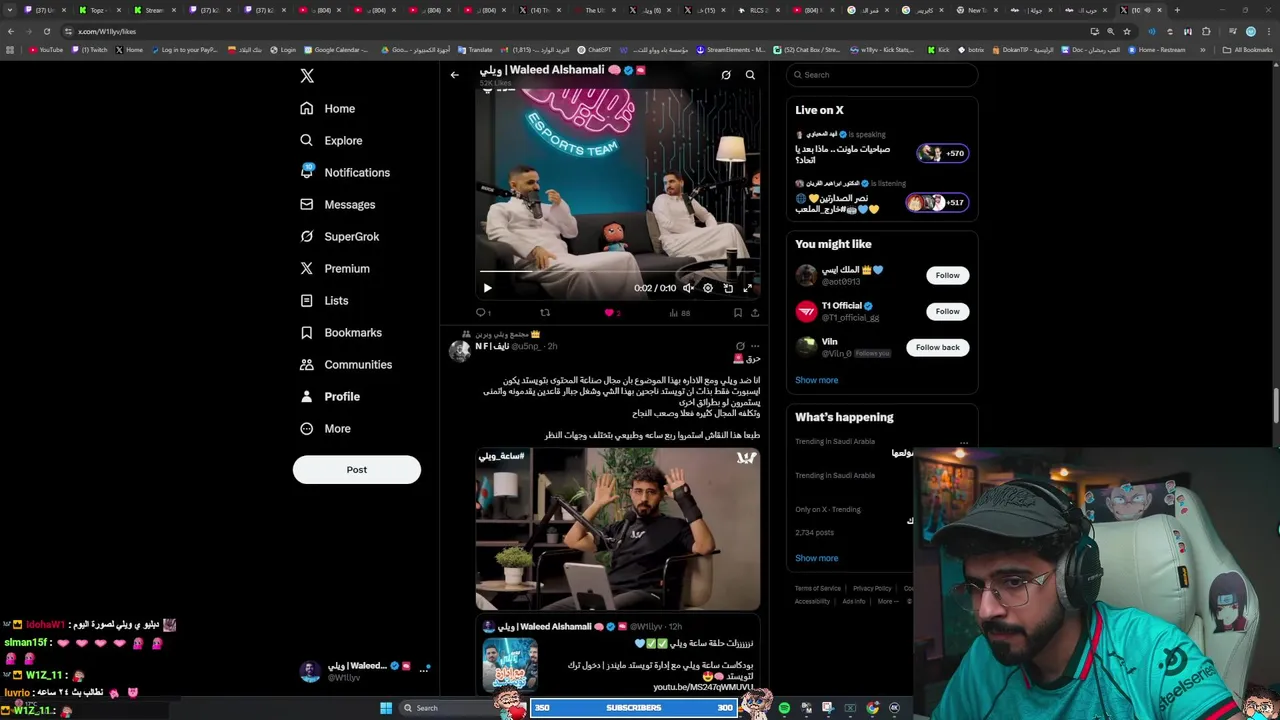This screenshot has height=720, width=1280.
Task: Open All Bookmarks folder
Action: pos(1249,50)
